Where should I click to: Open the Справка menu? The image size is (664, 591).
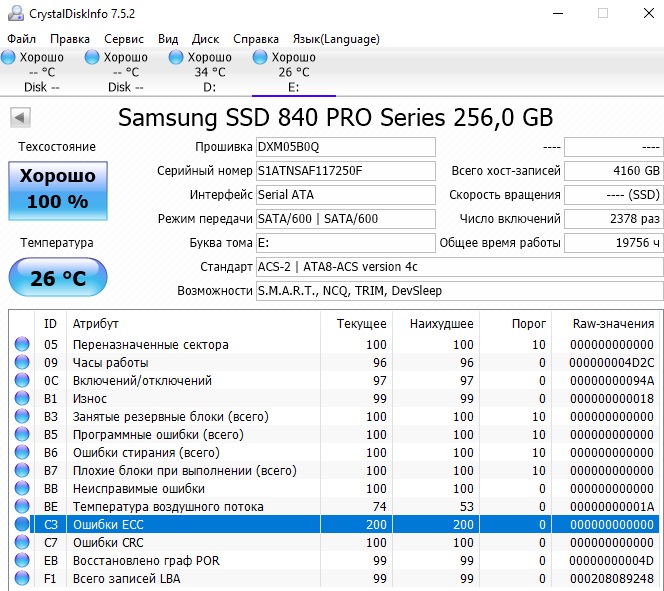click(256, 39)
